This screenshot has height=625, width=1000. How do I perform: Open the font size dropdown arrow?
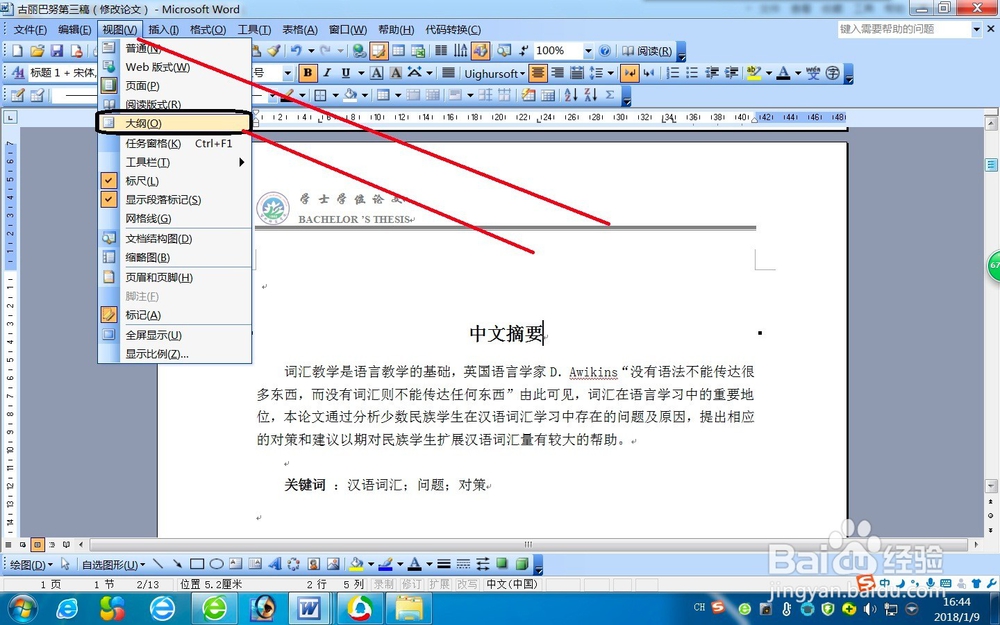click(288, 73)
